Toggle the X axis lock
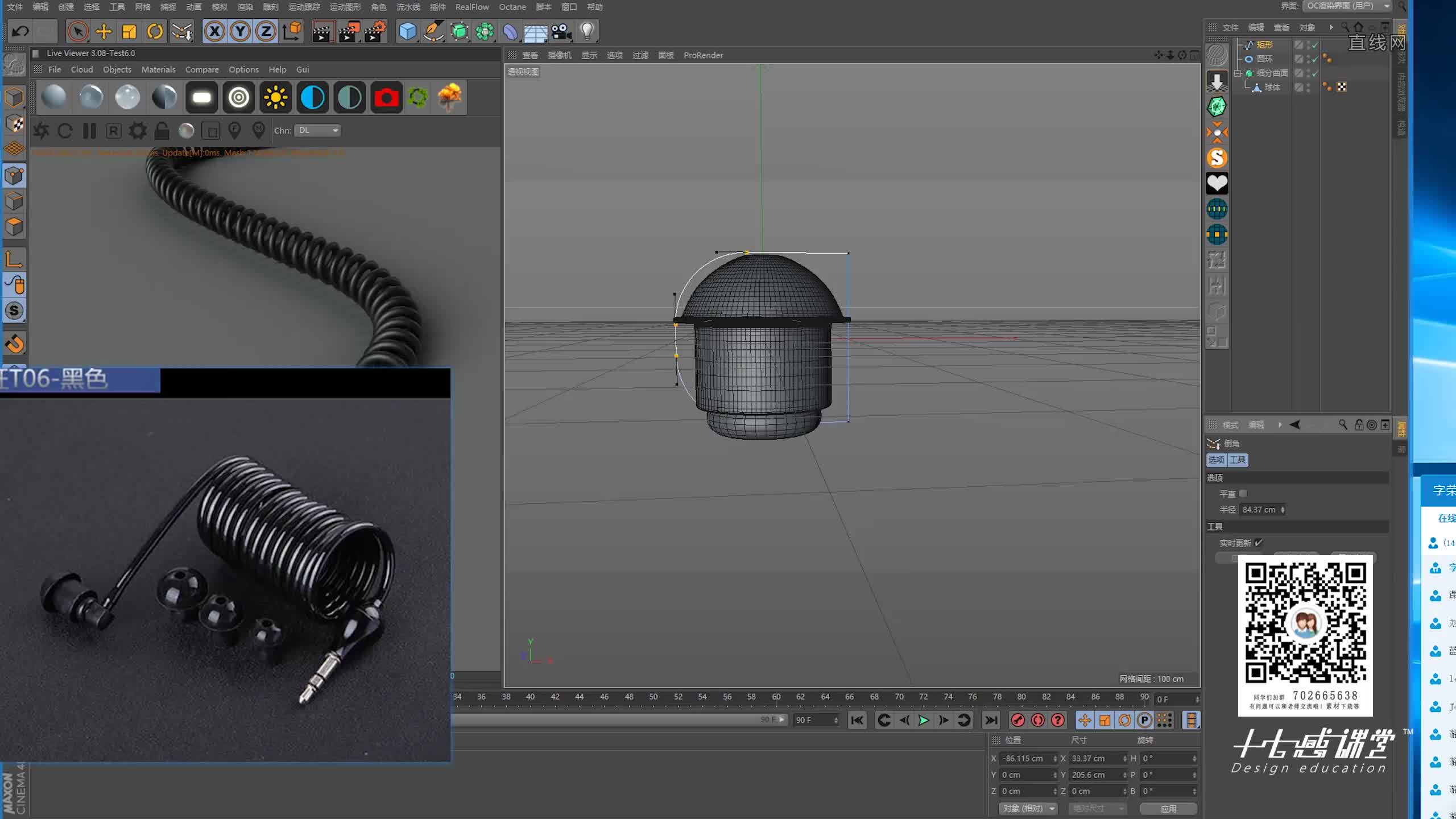Viewport: 1456px width, 819px height. pos(214,31)
